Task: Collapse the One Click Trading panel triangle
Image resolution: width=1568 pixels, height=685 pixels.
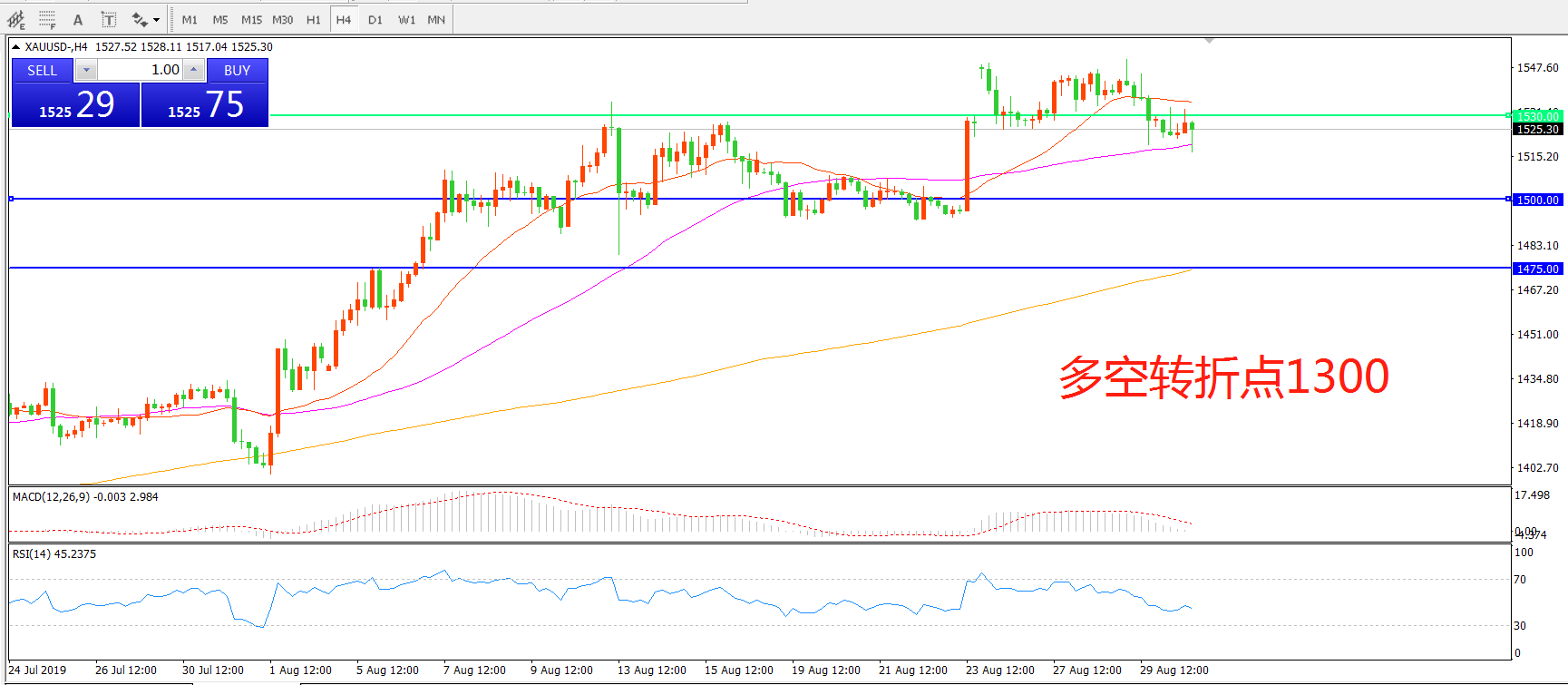Action: (x=15, y=47)
